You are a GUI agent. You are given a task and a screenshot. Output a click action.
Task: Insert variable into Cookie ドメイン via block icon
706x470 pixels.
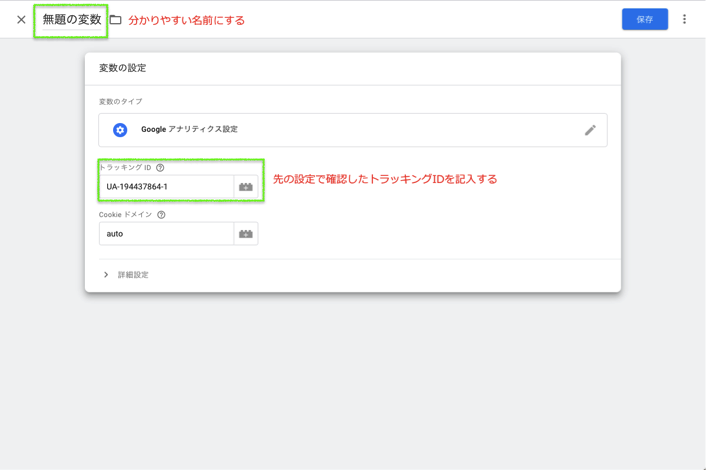pyautogui.click(x=246, y=234)
